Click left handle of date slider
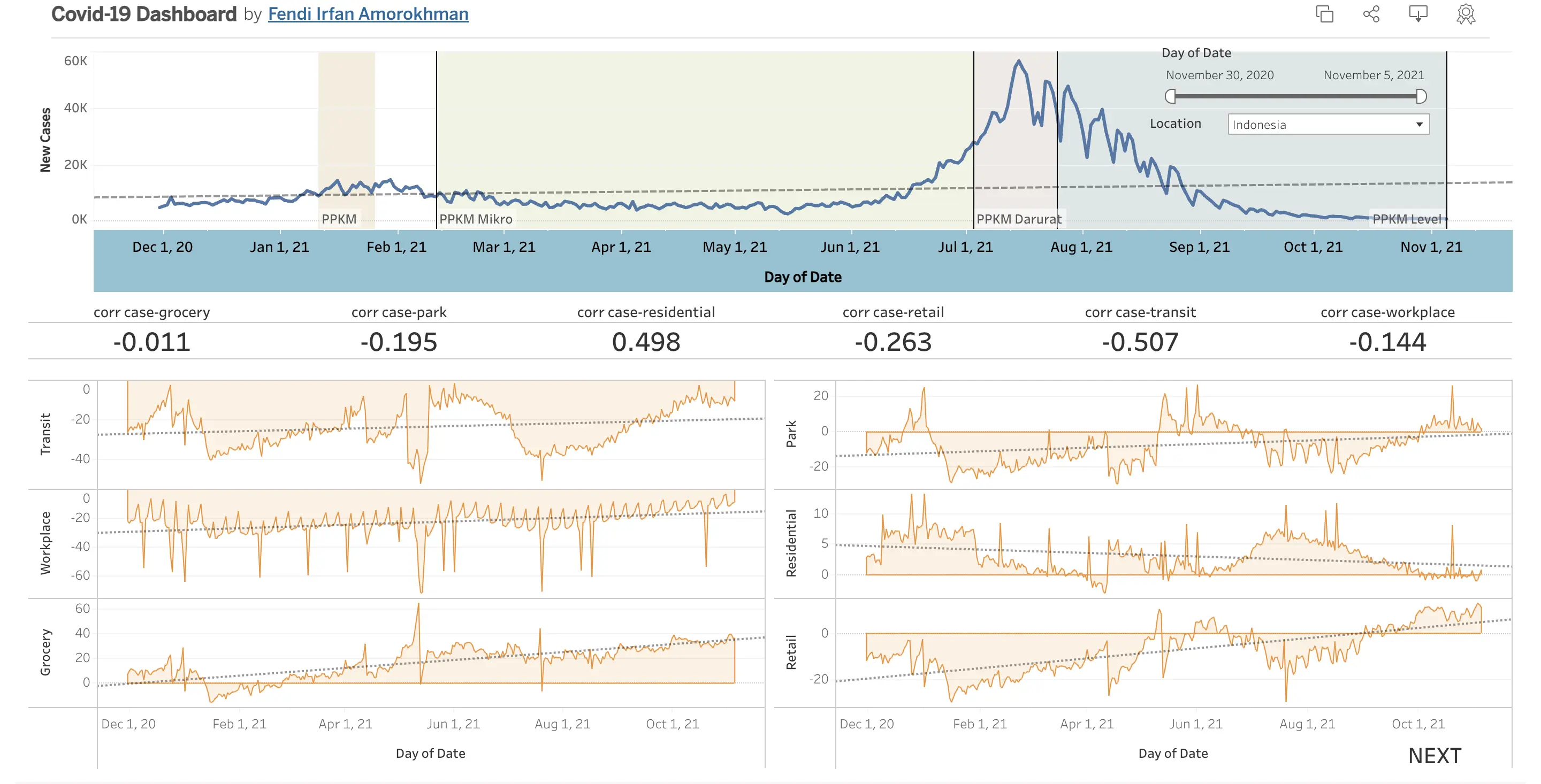 tap(1171, 96)
